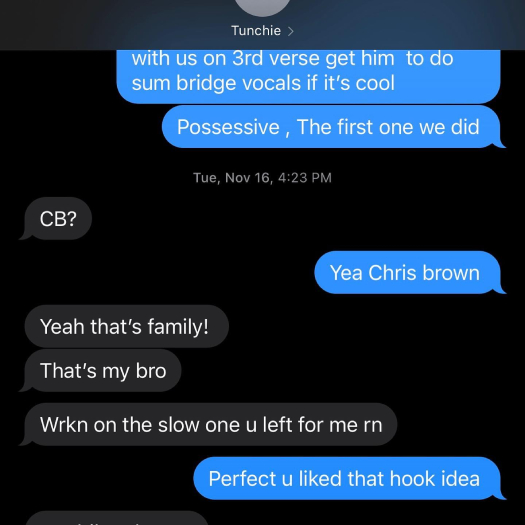This screenshot has height=525, width=525.
Task: Open the Tunchie contact name
Action: click(256, 31)
